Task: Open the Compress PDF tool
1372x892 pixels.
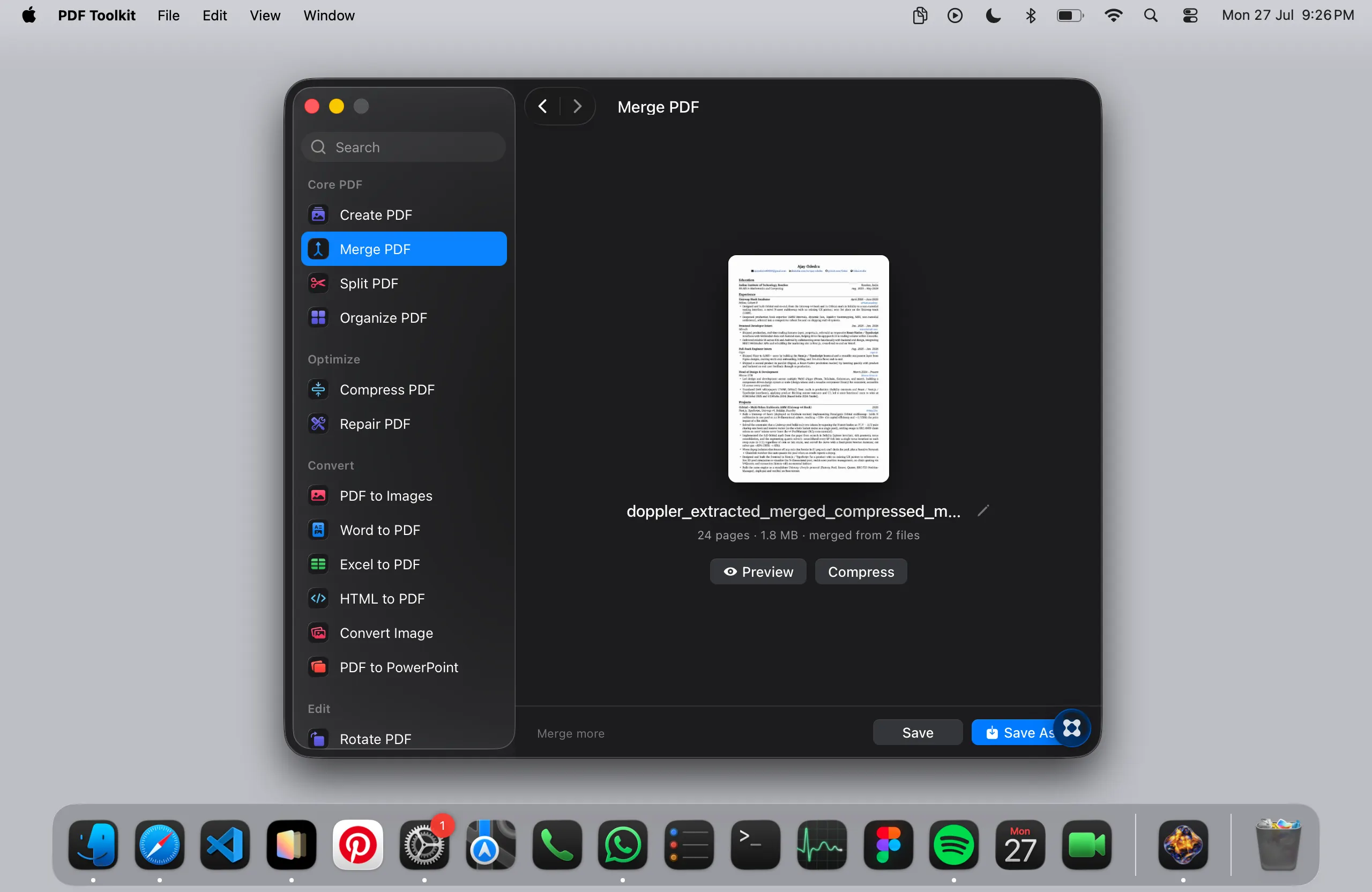Action: [x=404, y=390]
